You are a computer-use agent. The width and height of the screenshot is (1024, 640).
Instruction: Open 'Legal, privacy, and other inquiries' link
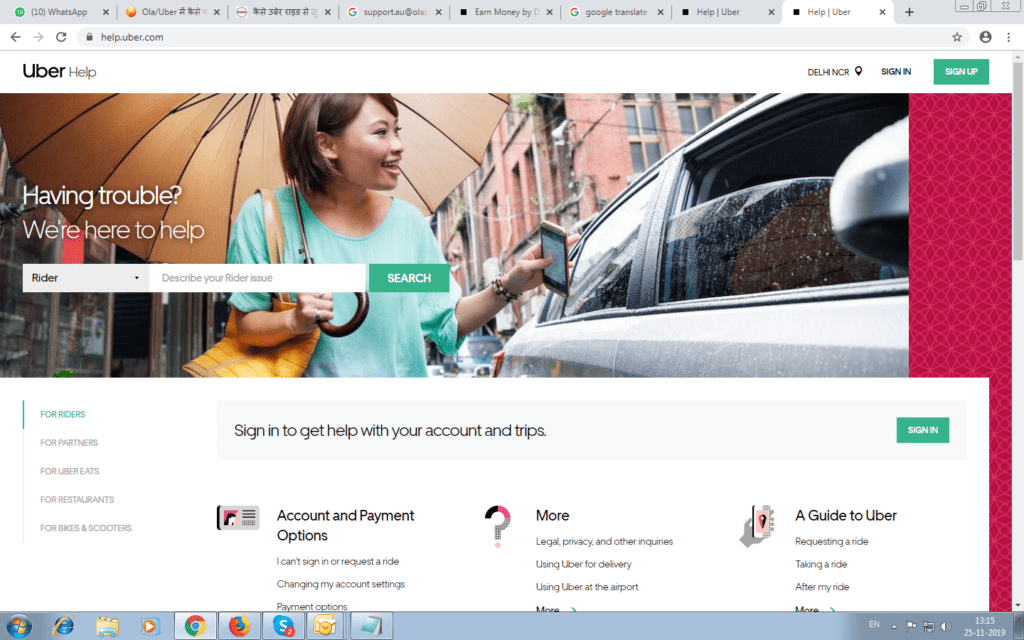coord(604,541)
